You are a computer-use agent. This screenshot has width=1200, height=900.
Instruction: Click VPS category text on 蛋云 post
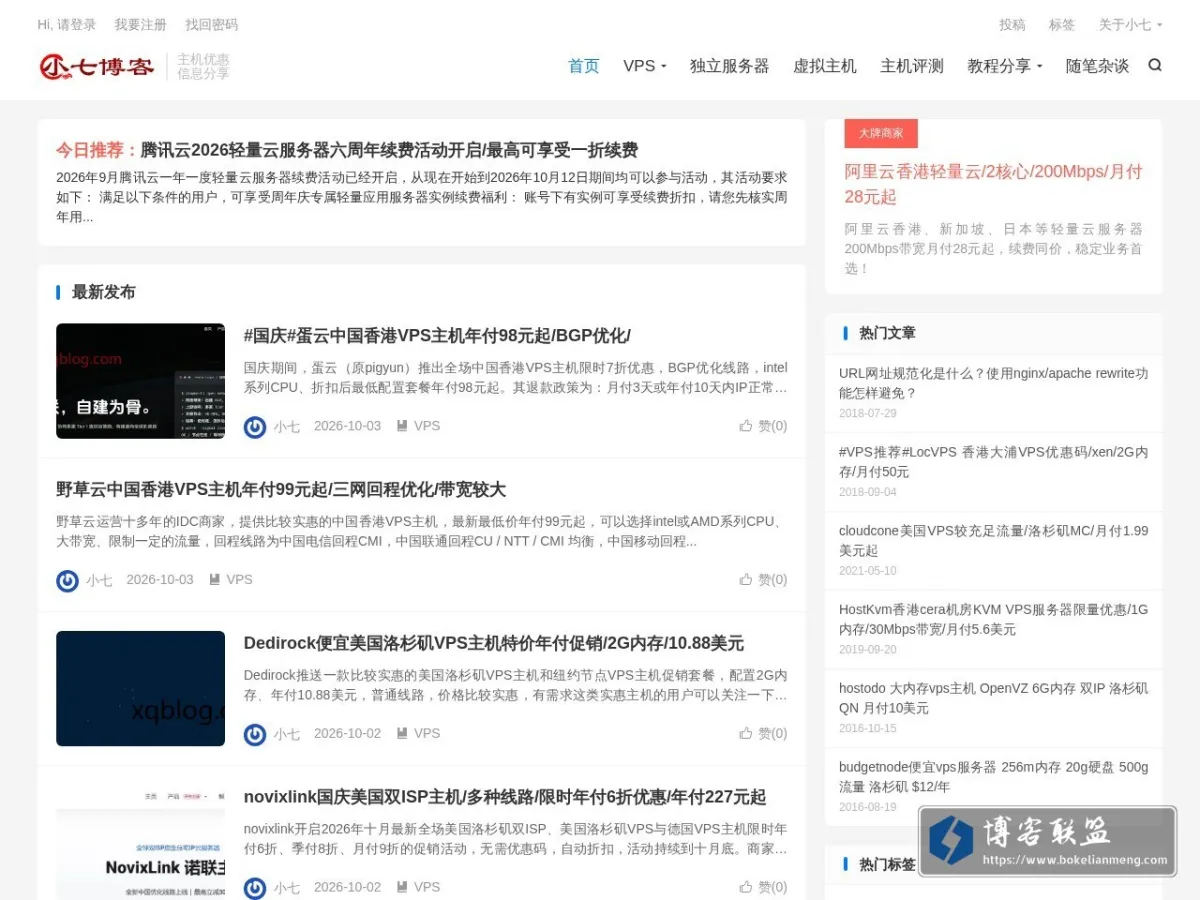tap(427, 426)
